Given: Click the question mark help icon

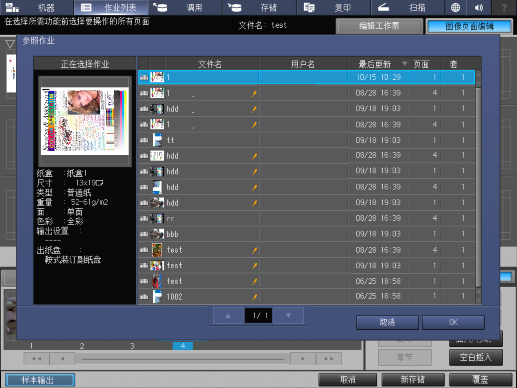Looking at the screenshot, I should (x=504, y=7).
